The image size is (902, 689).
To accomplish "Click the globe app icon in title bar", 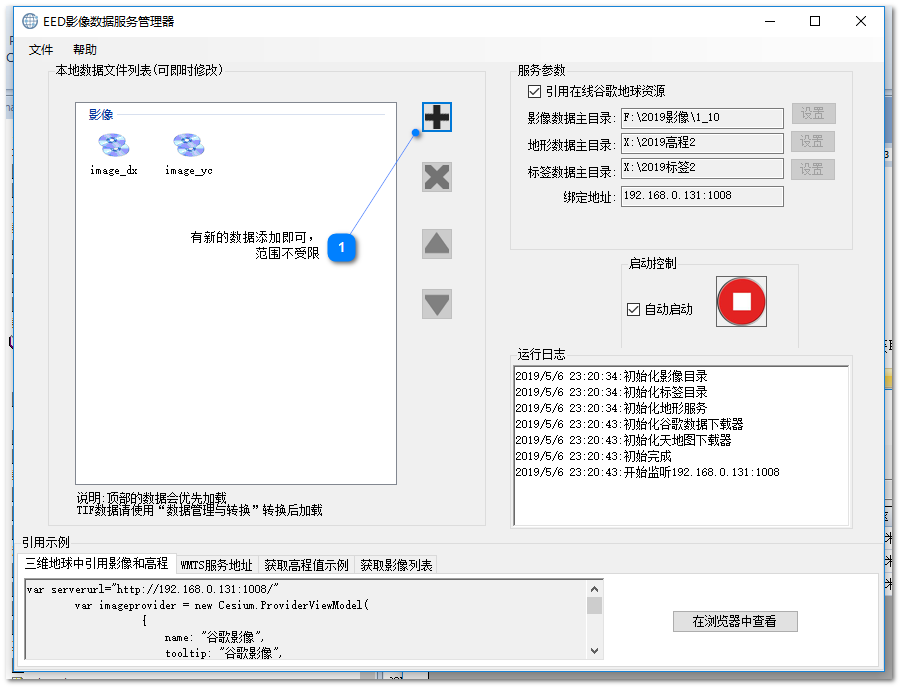I will pyautogui.click(x=30, y=21).
